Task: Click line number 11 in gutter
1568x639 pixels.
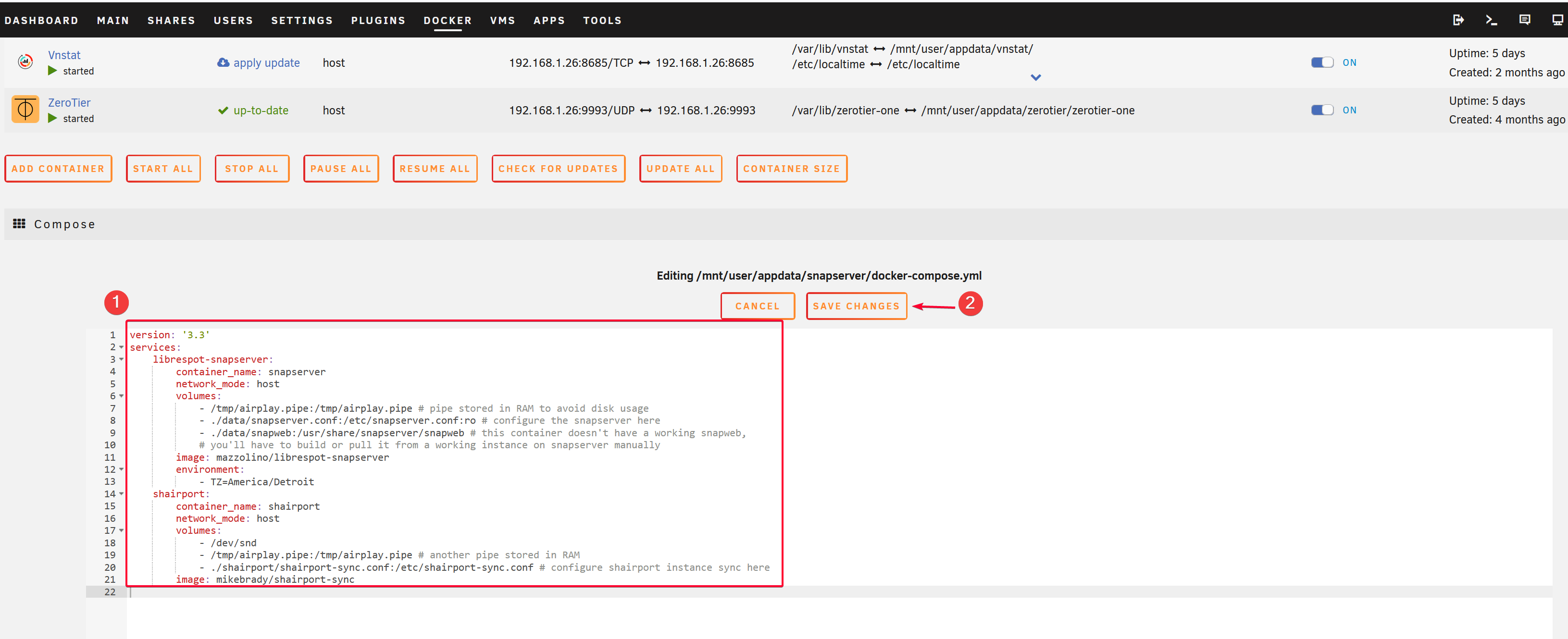Action: click(110, 457)
